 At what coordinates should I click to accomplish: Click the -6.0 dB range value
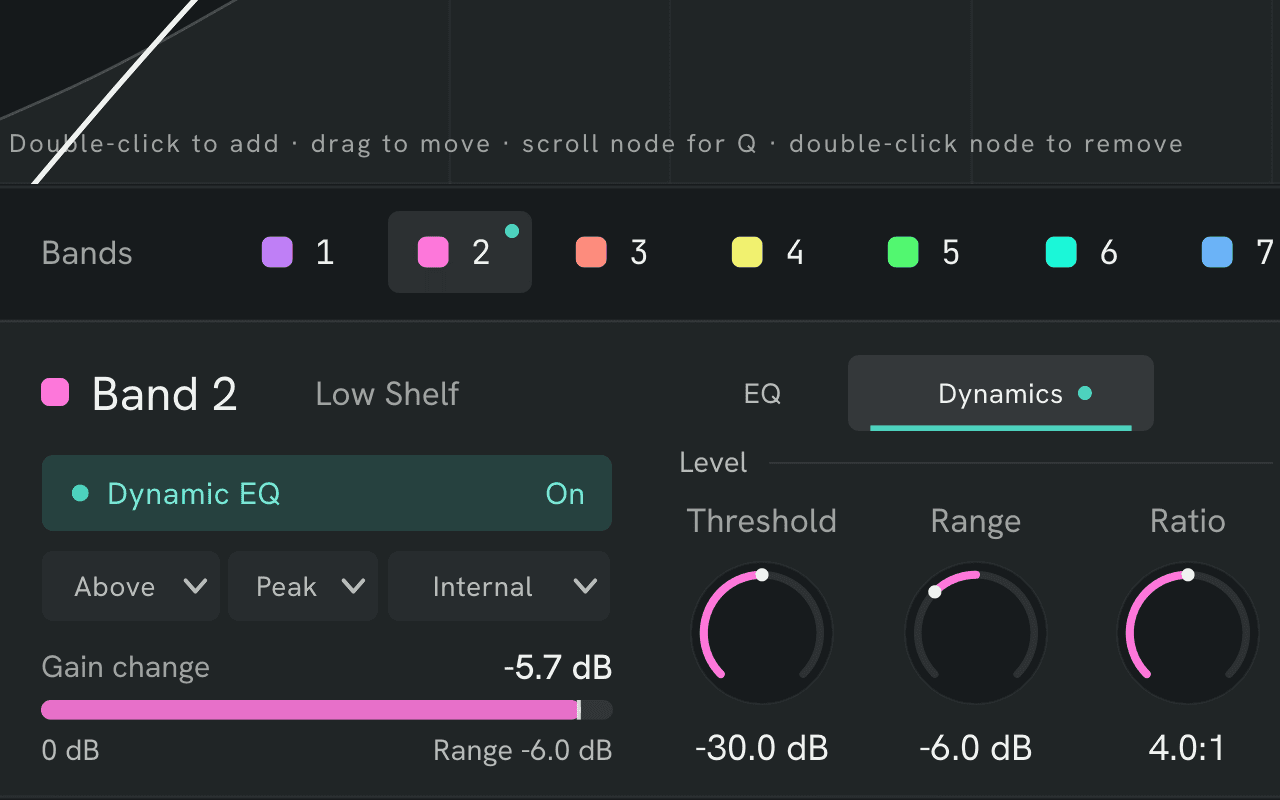click(x=976, y=748)
